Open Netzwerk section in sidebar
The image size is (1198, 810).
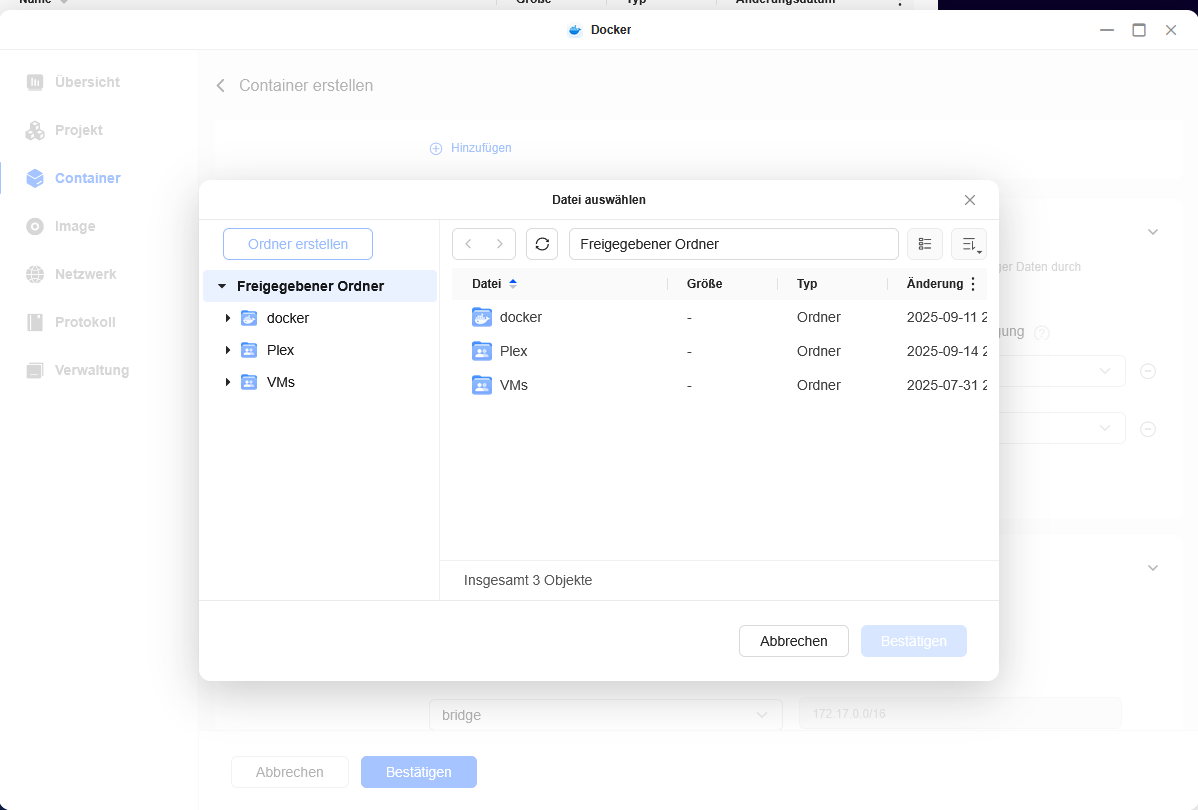pos(71,274)
